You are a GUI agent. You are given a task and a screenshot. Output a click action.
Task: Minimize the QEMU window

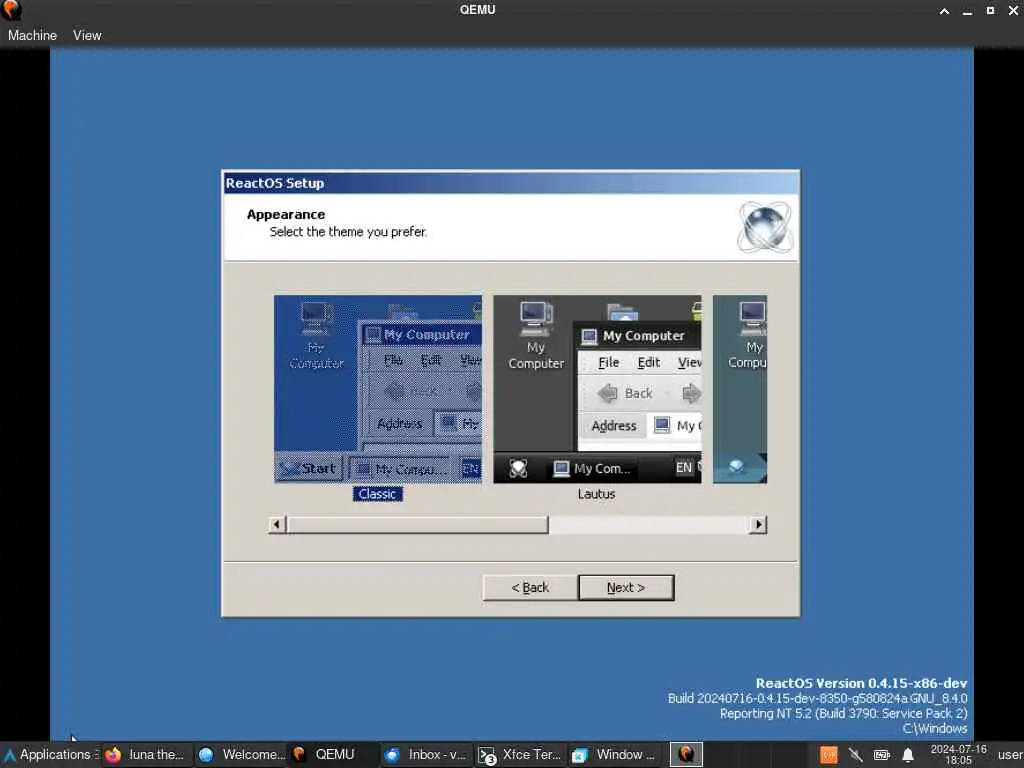(x=967, y=10)
